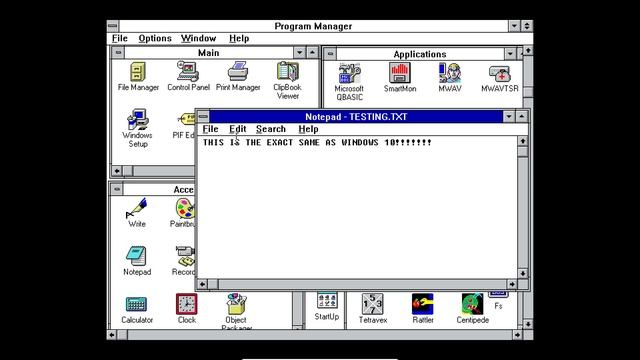Click Program Manager vertical scrollbar down arrow

[528, 324]
